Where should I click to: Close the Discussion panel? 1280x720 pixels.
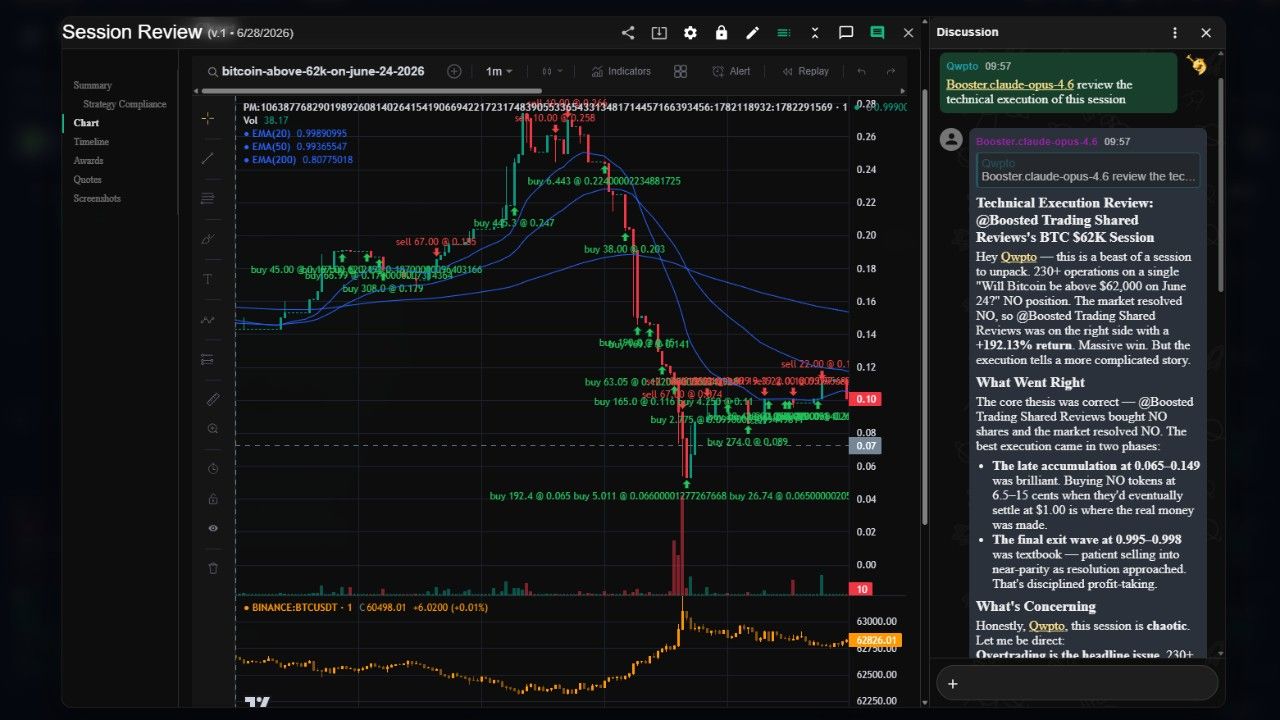1206,33
